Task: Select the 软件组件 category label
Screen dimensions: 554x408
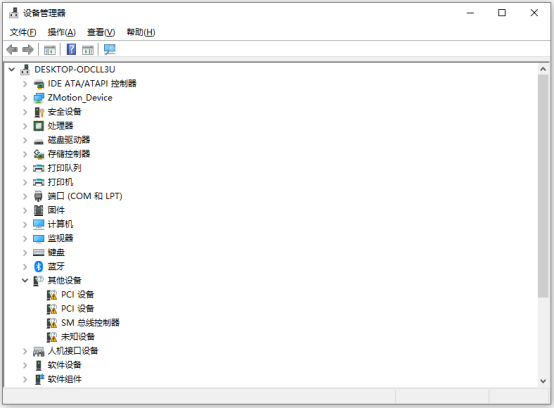Action: [x=64, y=379]
